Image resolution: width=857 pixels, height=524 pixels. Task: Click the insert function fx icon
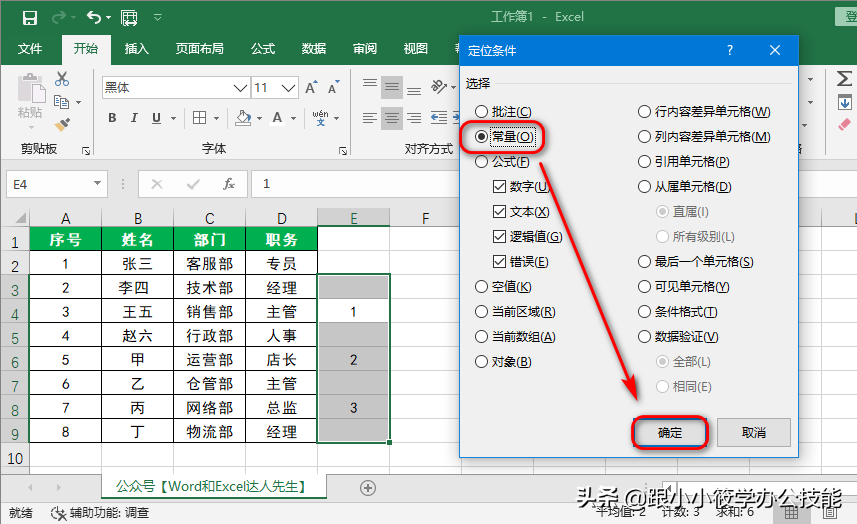coord(229,184)
